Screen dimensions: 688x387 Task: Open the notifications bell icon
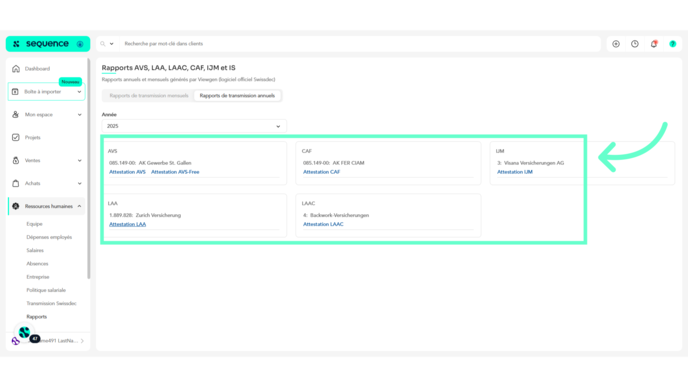pyautogui.click(x=654, y=44)
